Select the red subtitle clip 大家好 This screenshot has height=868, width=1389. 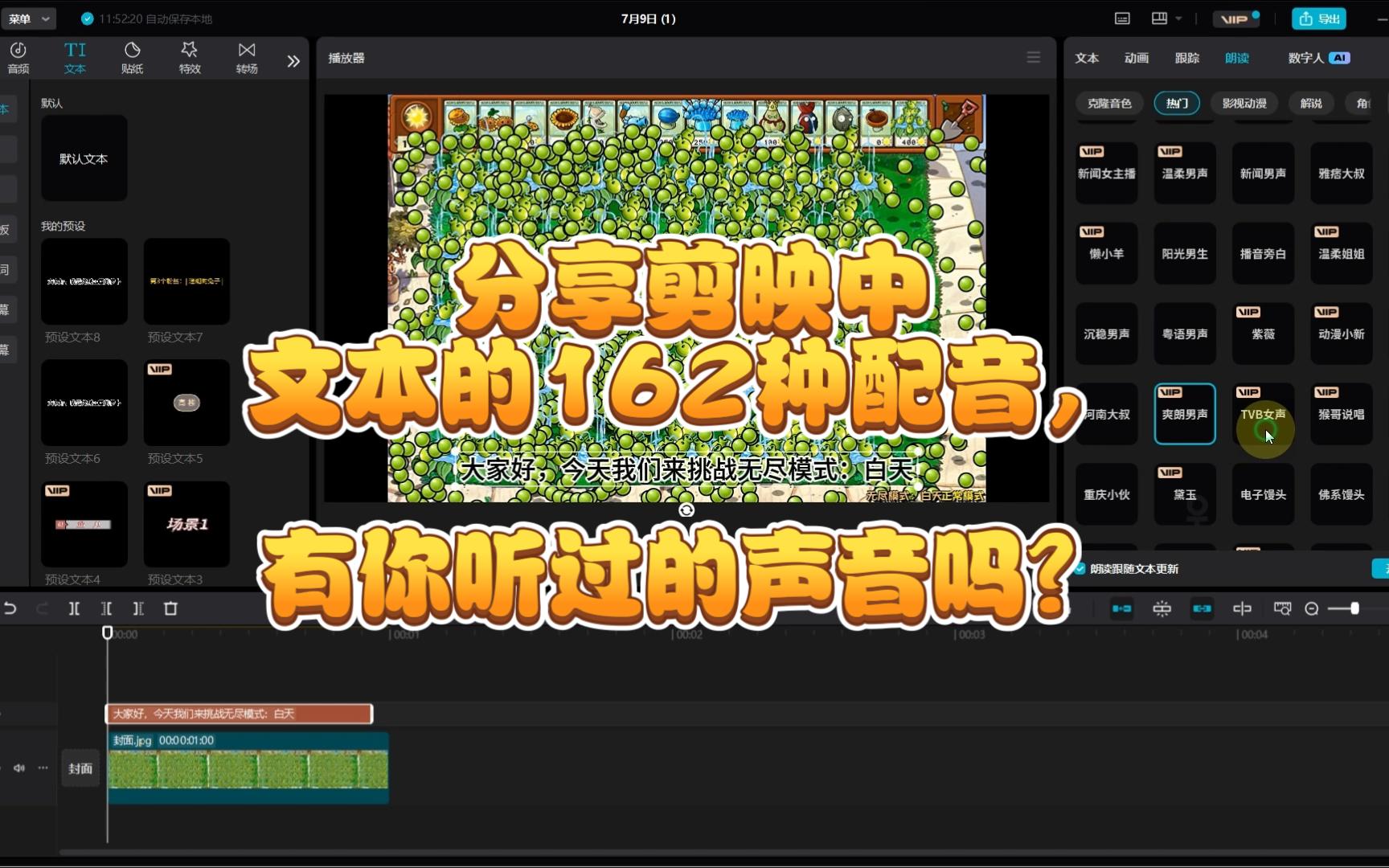240,714
